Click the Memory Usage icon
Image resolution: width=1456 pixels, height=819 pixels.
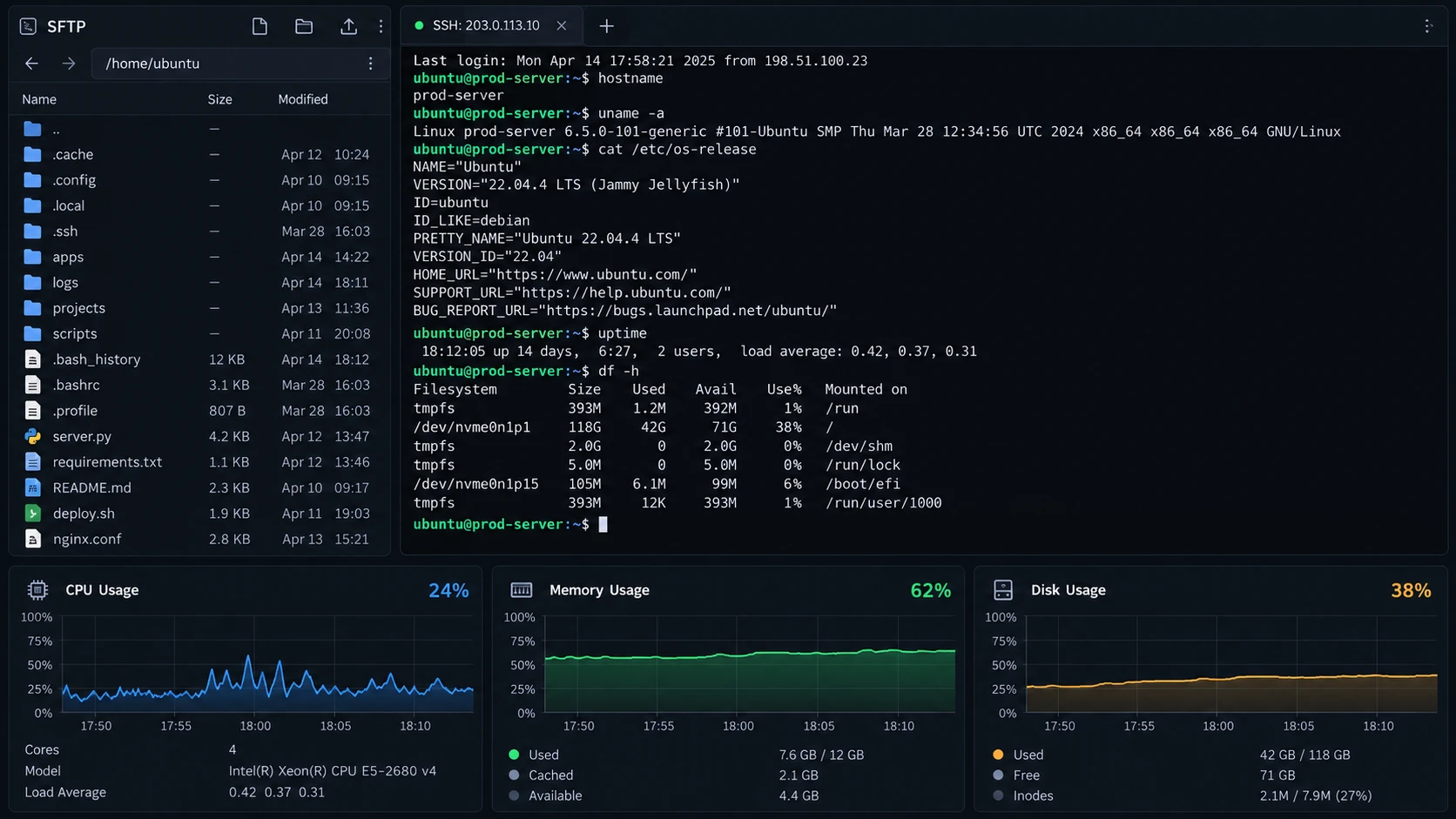click(x=522, y=590)
